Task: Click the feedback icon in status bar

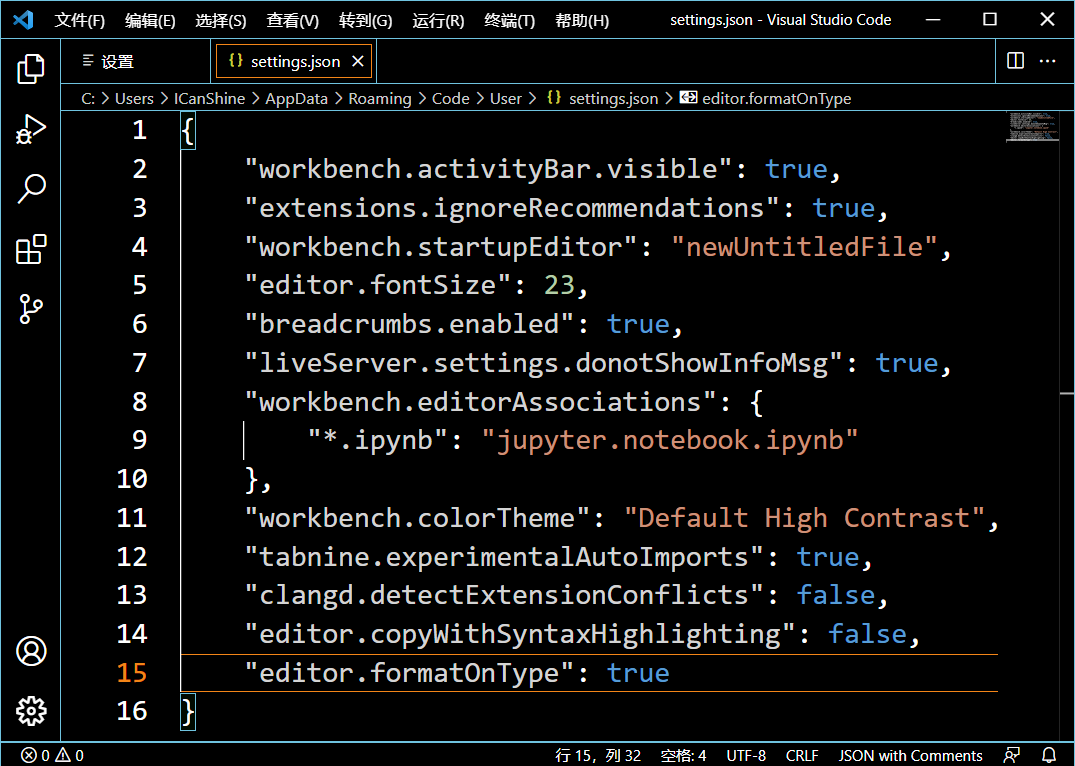Action: pos(1011,755)
